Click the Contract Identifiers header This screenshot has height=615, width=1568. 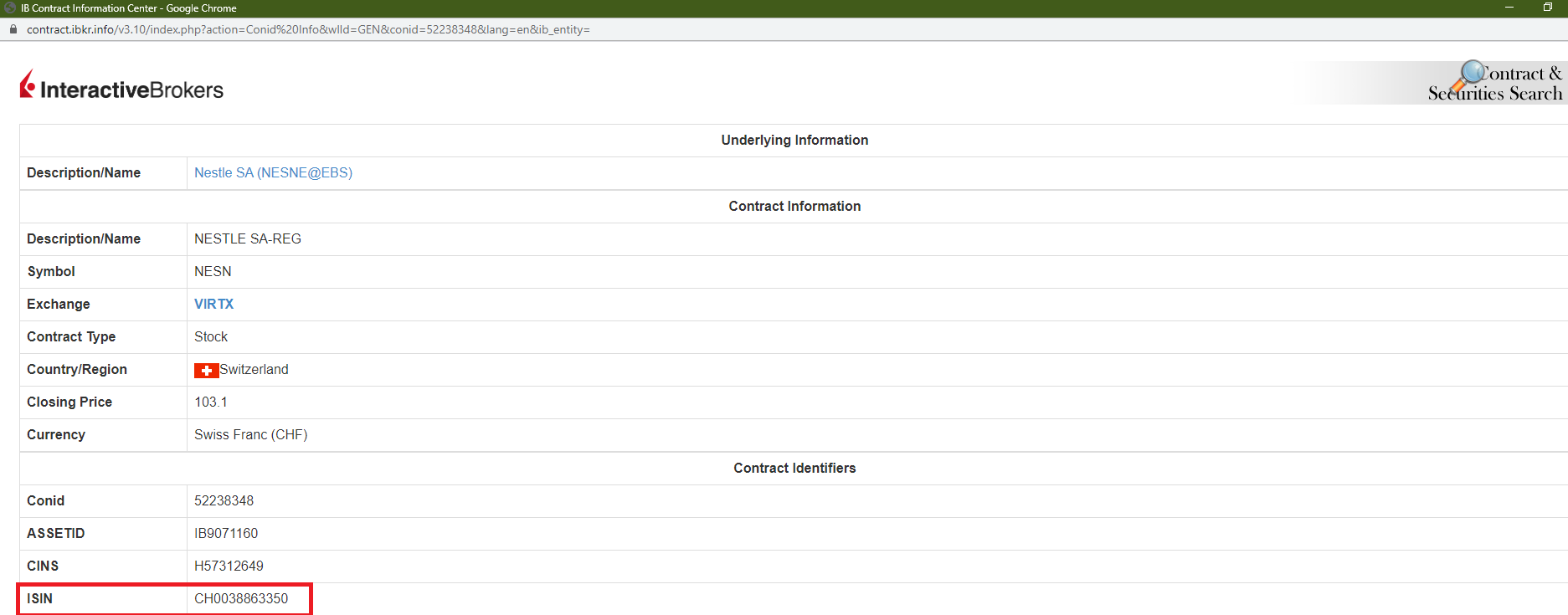click(x=794, y=468)
